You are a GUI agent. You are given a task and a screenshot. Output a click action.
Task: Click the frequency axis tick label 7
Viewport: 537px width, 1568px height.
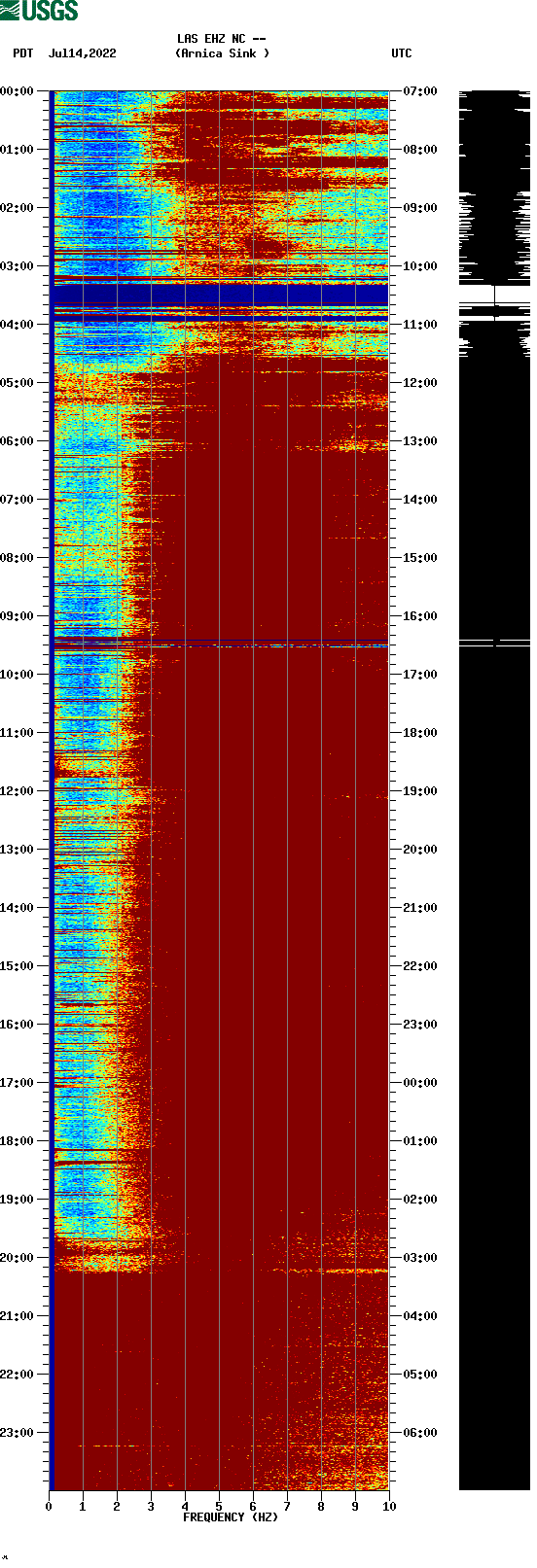tap(287, 1507)
